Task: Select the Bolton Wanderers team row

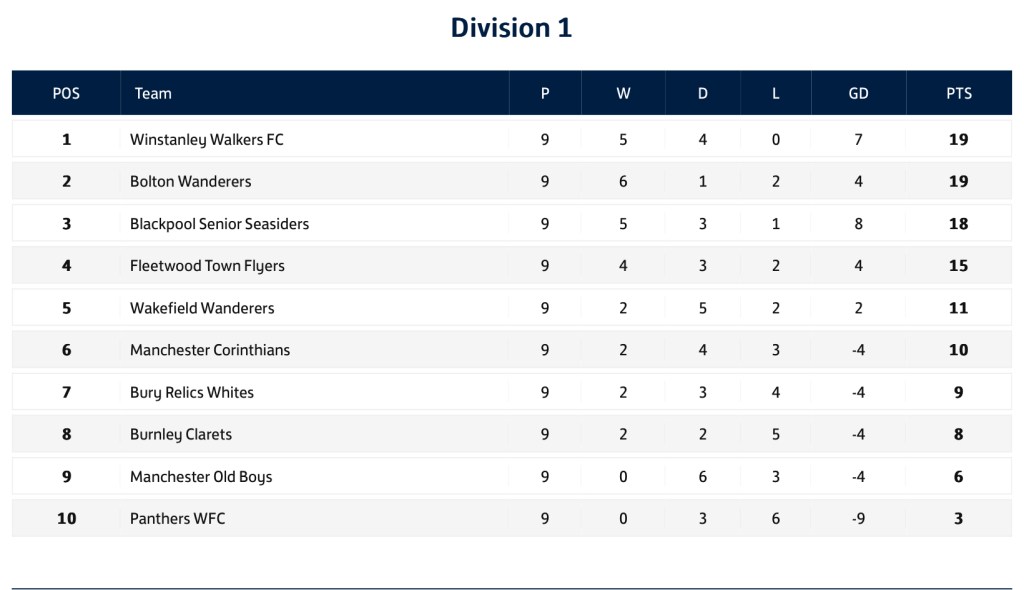Action: 191,182
